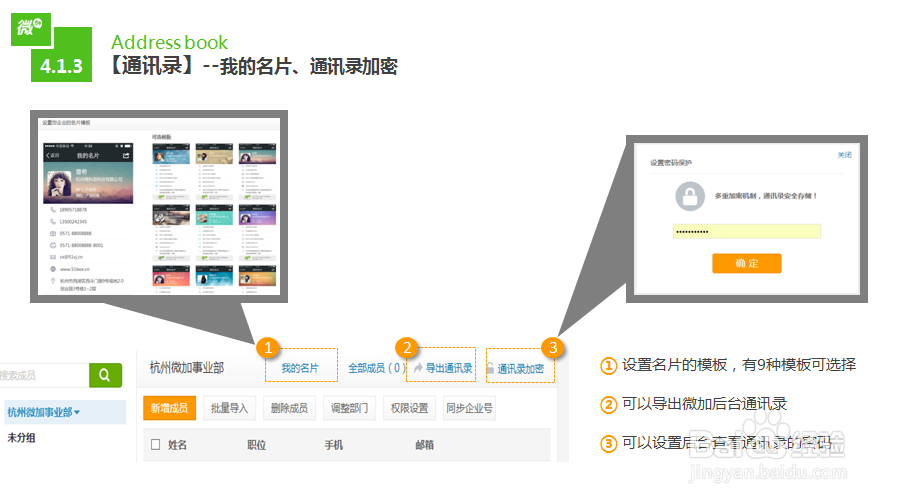898x504 pixels.
Task: Click the 调整部门 button
Action: pyautogui.click(x=349, y=408)
